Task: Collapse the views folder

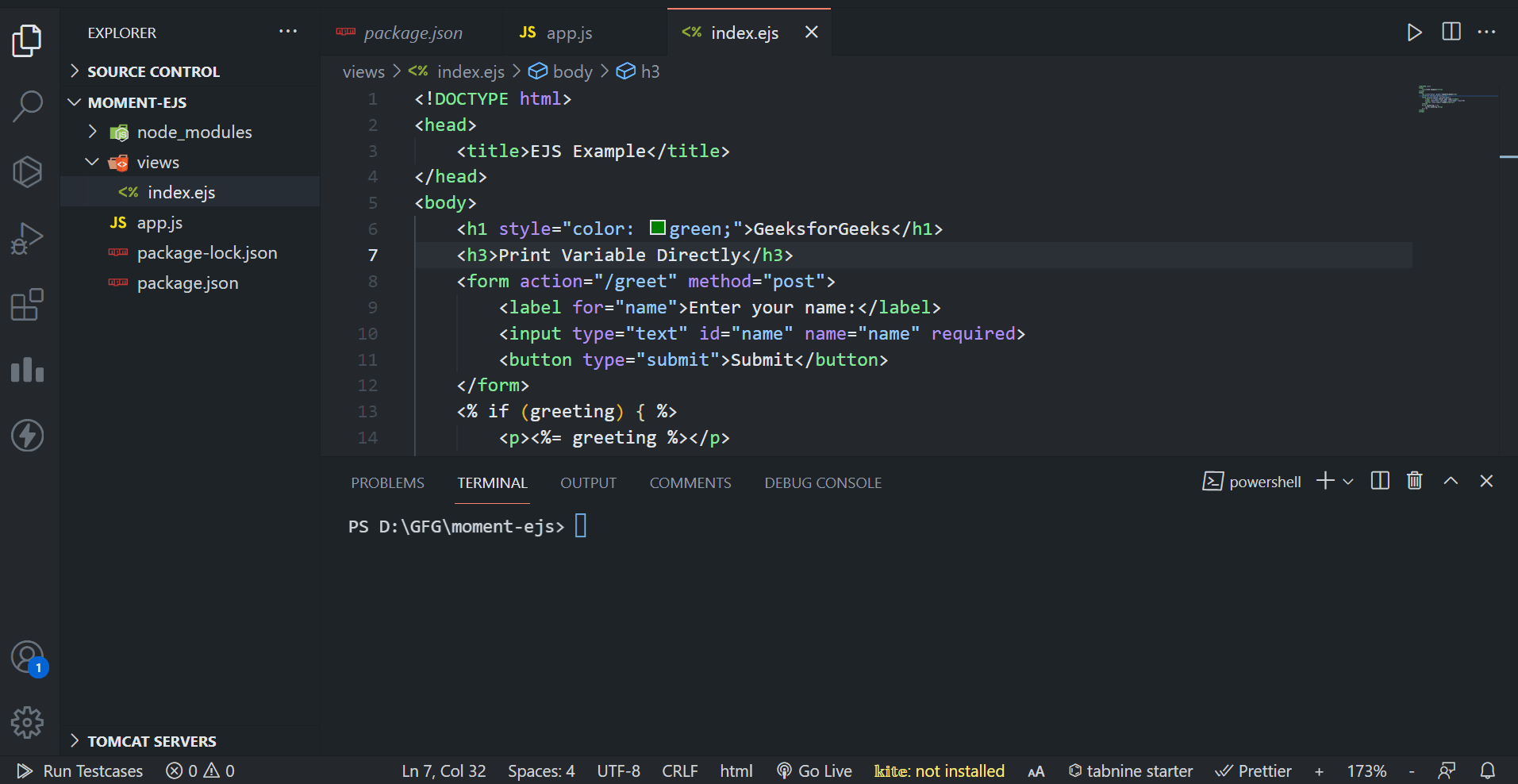Action: tap(158, 163)
